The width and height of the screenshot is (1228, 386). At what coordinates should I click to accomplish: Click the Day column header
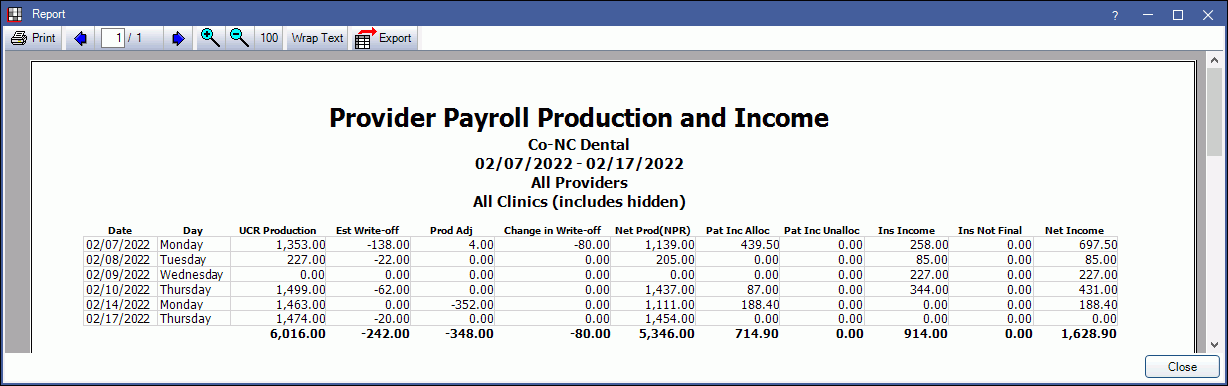coord(193,230)
